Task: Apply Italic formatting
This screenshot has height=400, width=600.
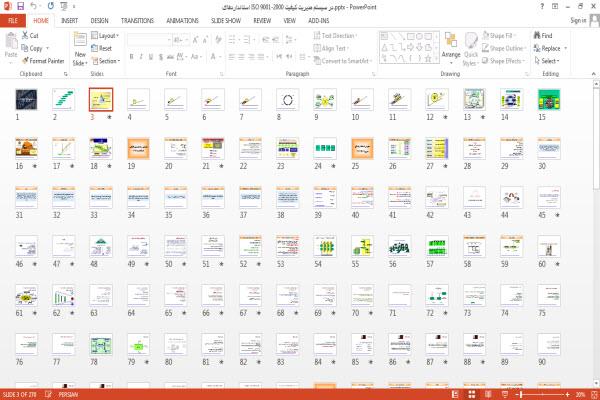Action: tap(141, 57)
